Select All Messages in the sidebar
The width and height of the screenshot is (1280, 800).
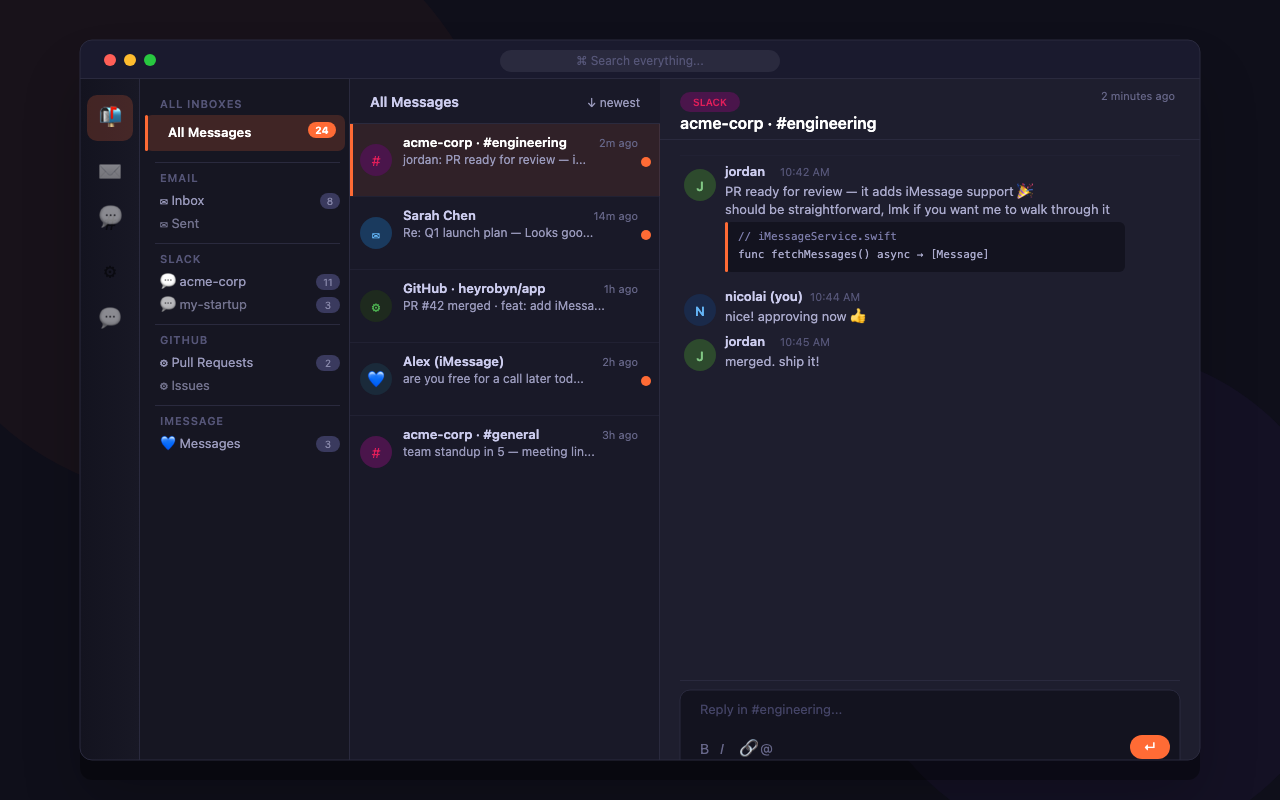coord(245,133)
